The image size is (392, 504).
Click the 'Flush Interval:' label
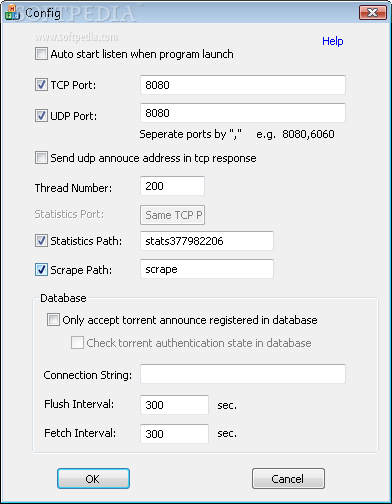79,404
